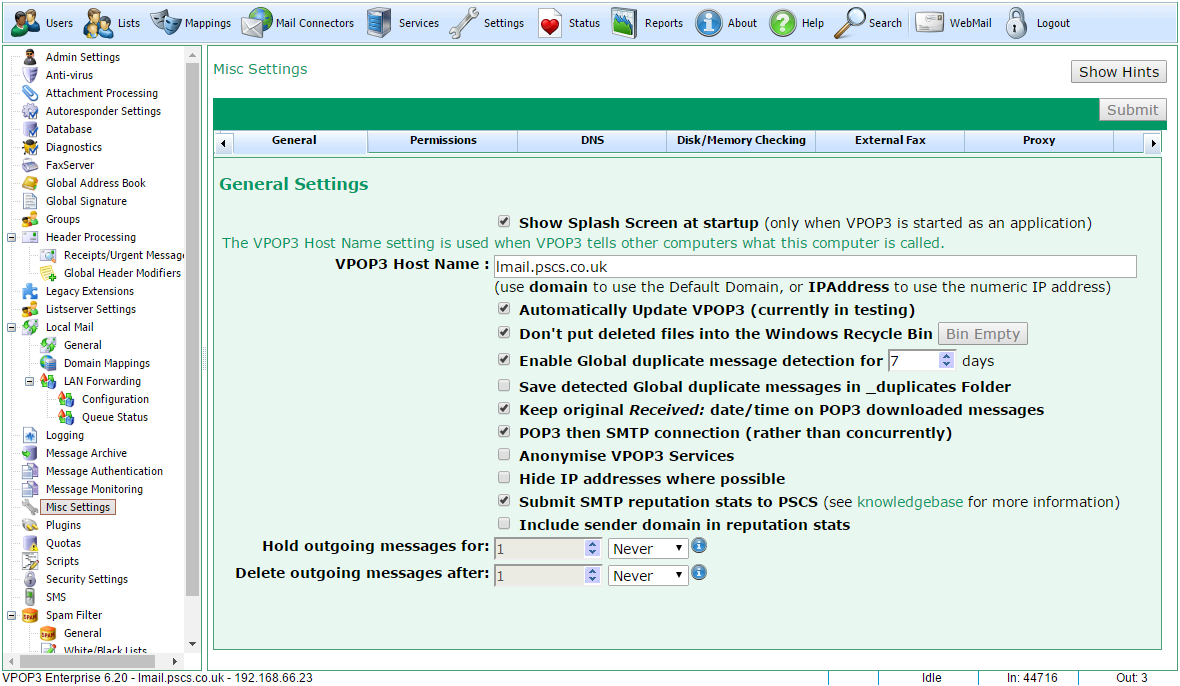Open the knowledgebase link
Image resolution: width=1180 pixels, height=686 pixels.
910,502
